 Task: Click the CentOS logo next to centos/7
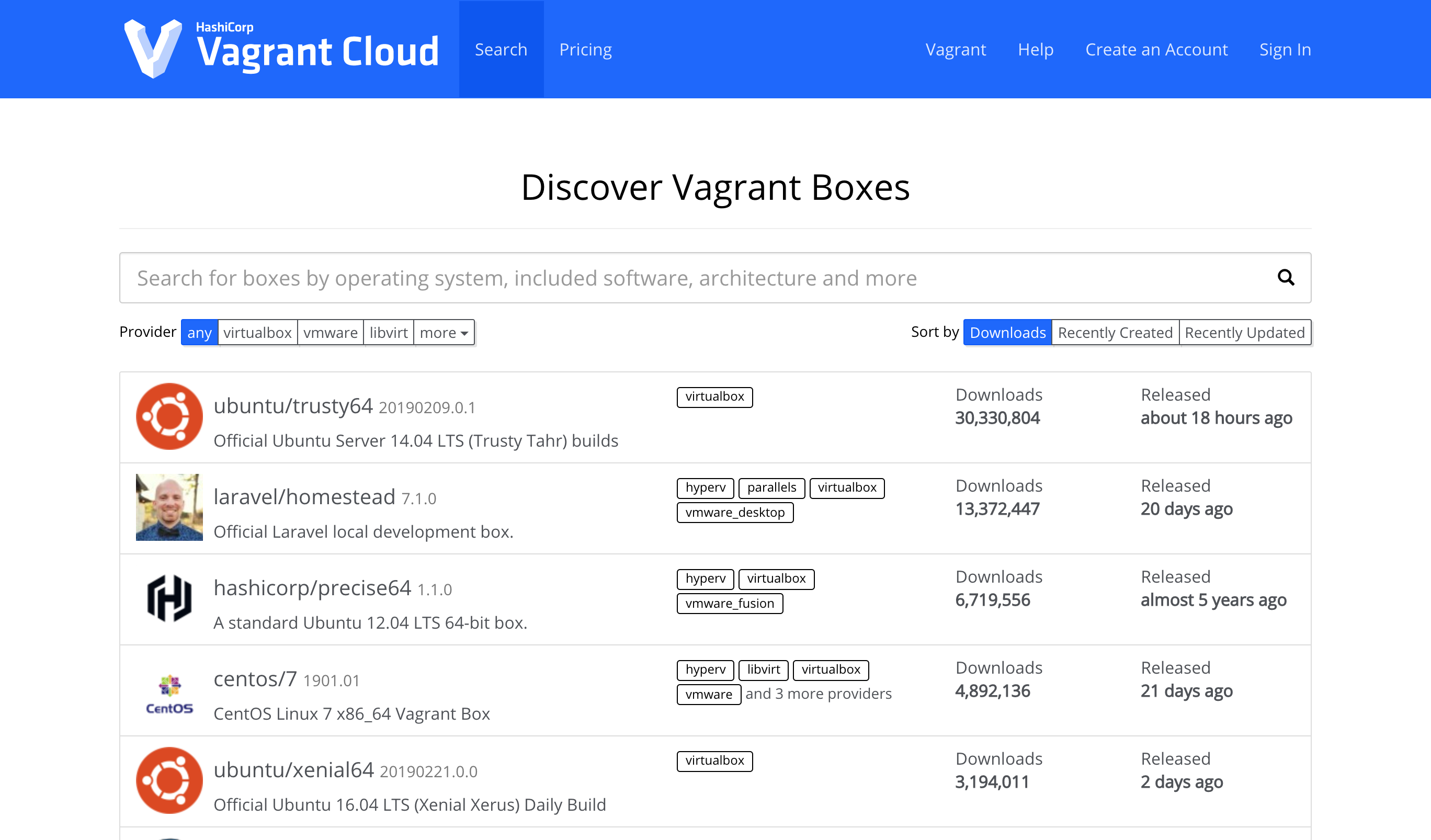[168, 692]
